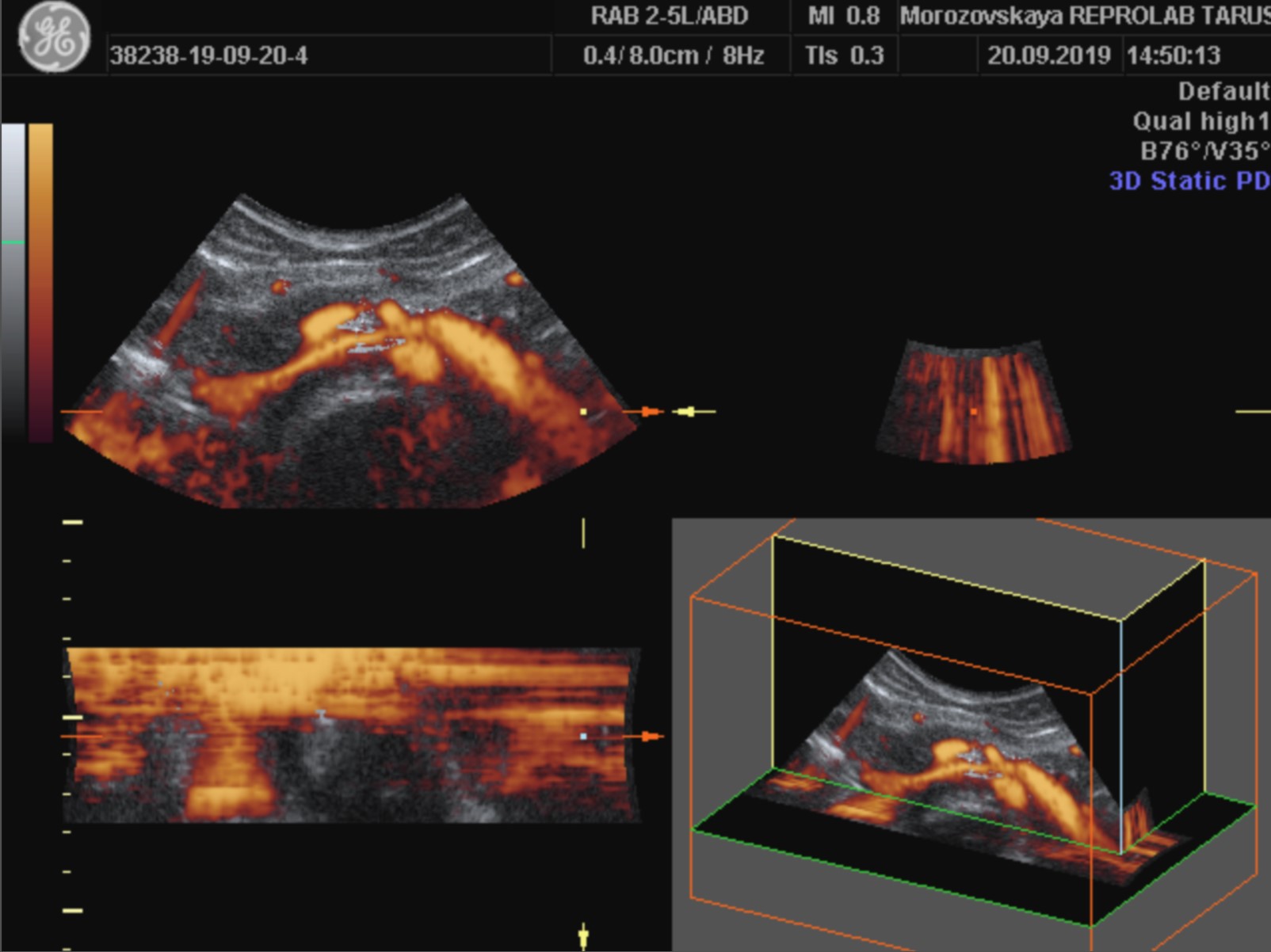Click the Morozovskaya REPROLAB clinic name
The height and width of the screenshot is (952, 1271).
coord(1085,16)
